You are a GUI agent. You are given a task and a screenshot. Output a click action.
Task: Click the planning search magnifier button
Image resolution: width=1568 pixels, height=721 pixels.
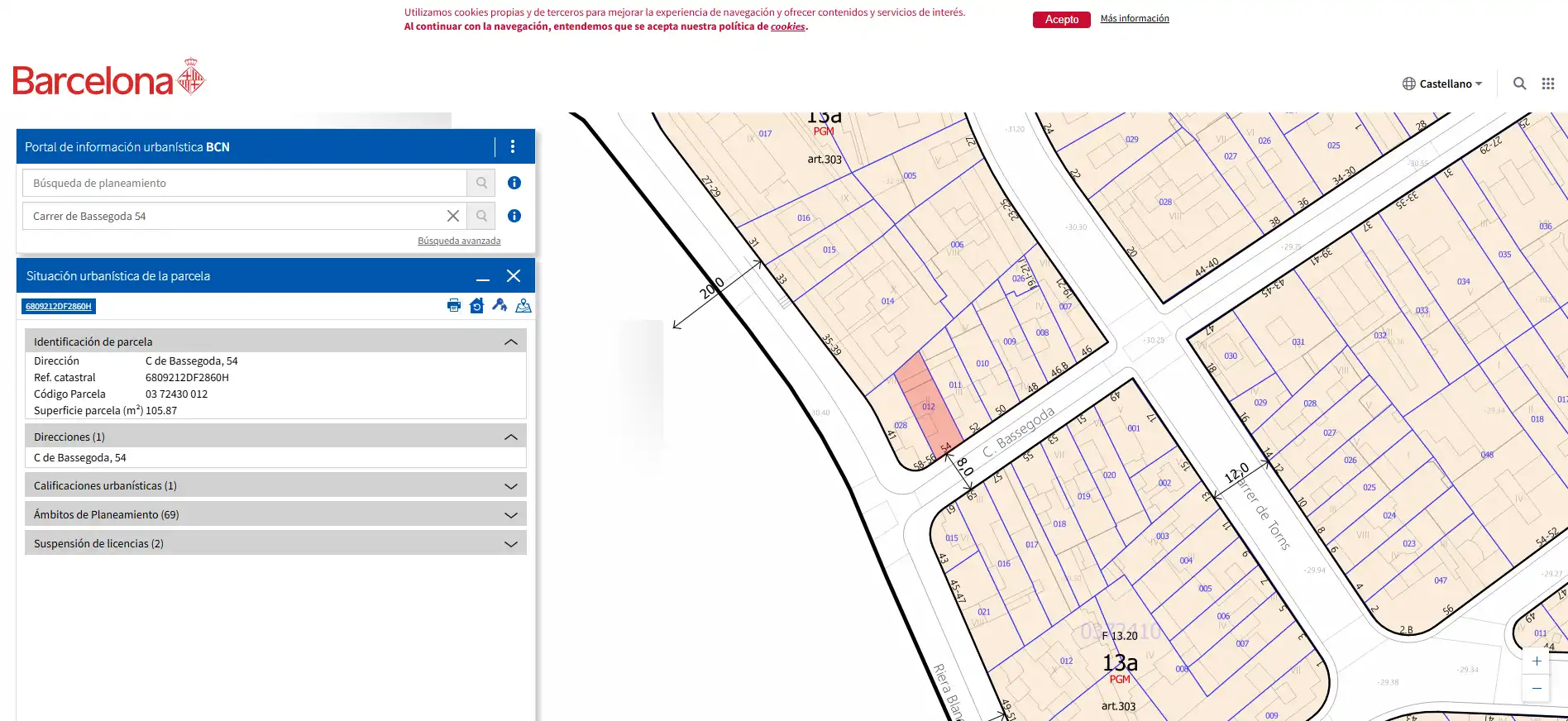coord(481,183)
